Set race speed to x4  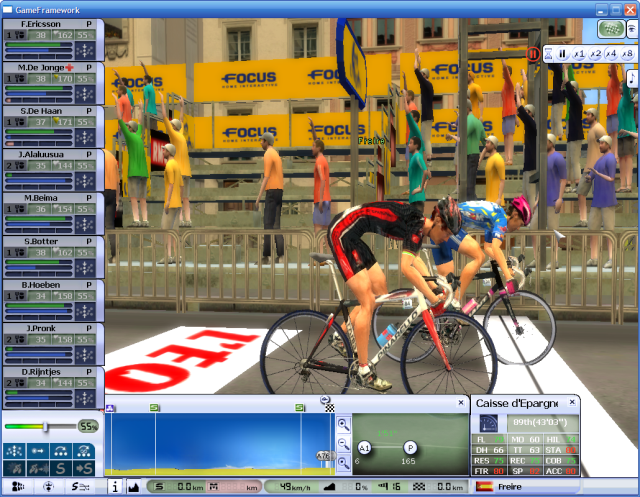611,54
